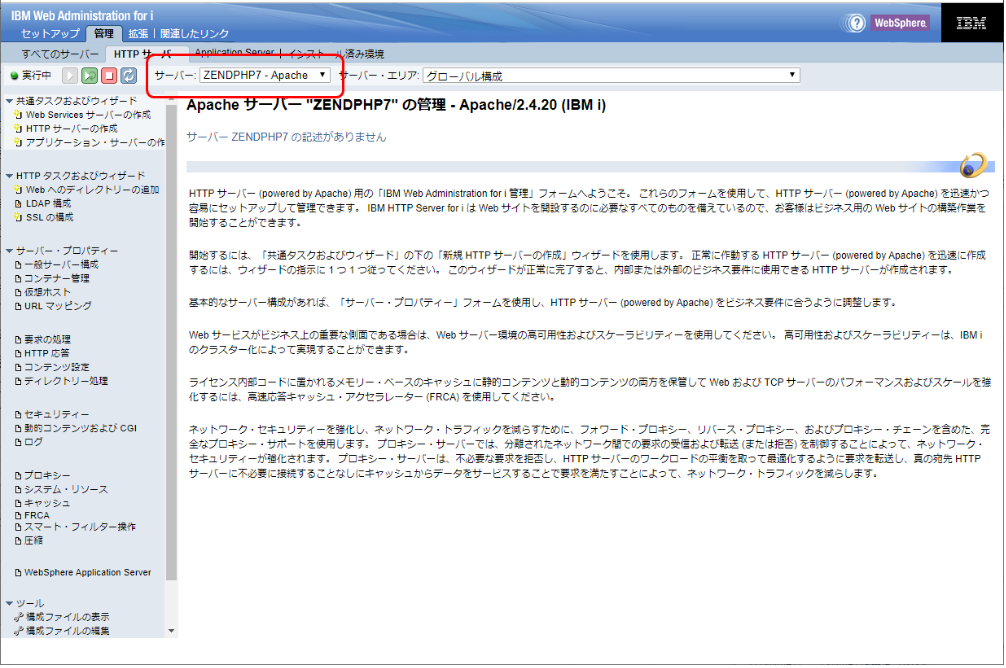This screenshot has height=668, width=1006.
Task: Click the IBM logo
Action: pyautogui.click(x=971, y=23)
